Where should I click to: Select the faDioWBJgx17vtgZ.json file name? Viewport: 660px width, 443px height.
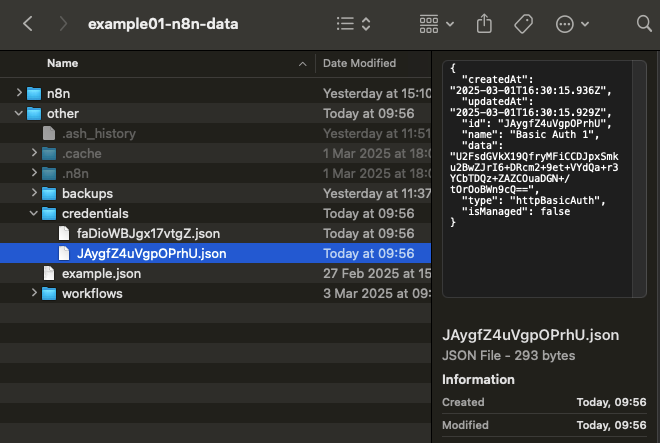[148, 233]
